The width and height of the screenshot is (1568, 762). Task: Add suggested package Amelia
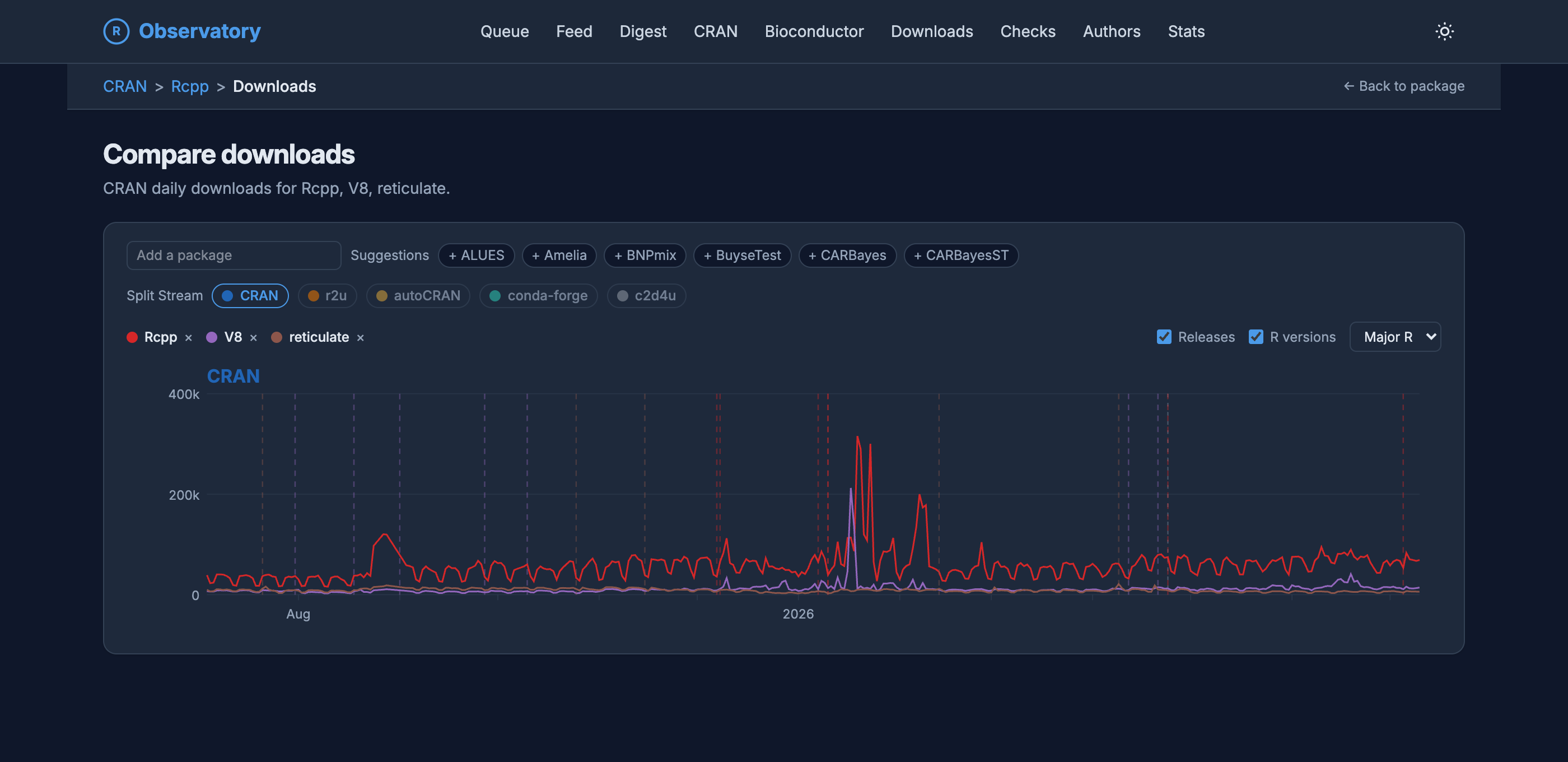(559, 255)
